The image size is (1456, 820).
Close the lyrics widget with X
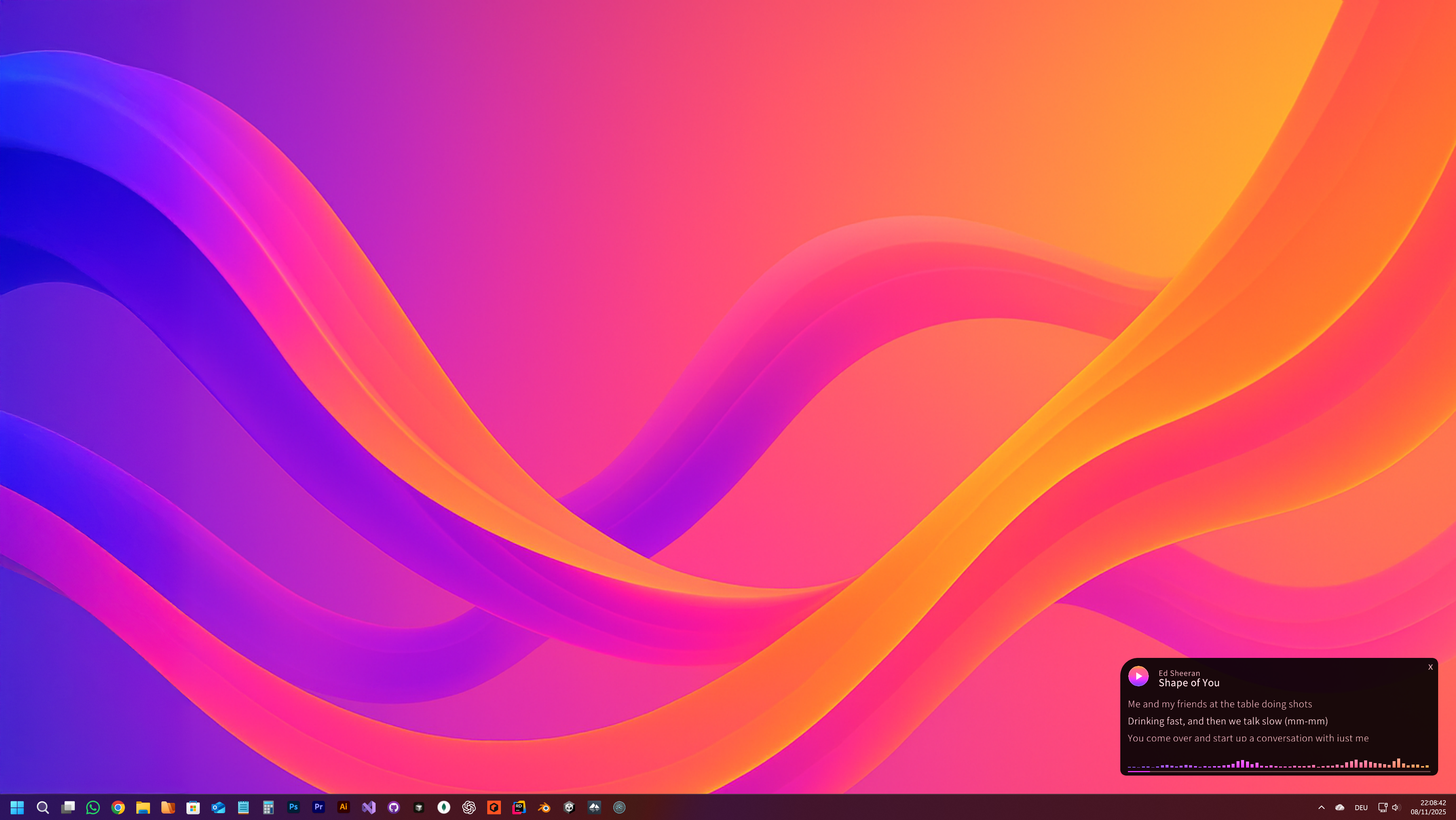(x=1430, y=667)
